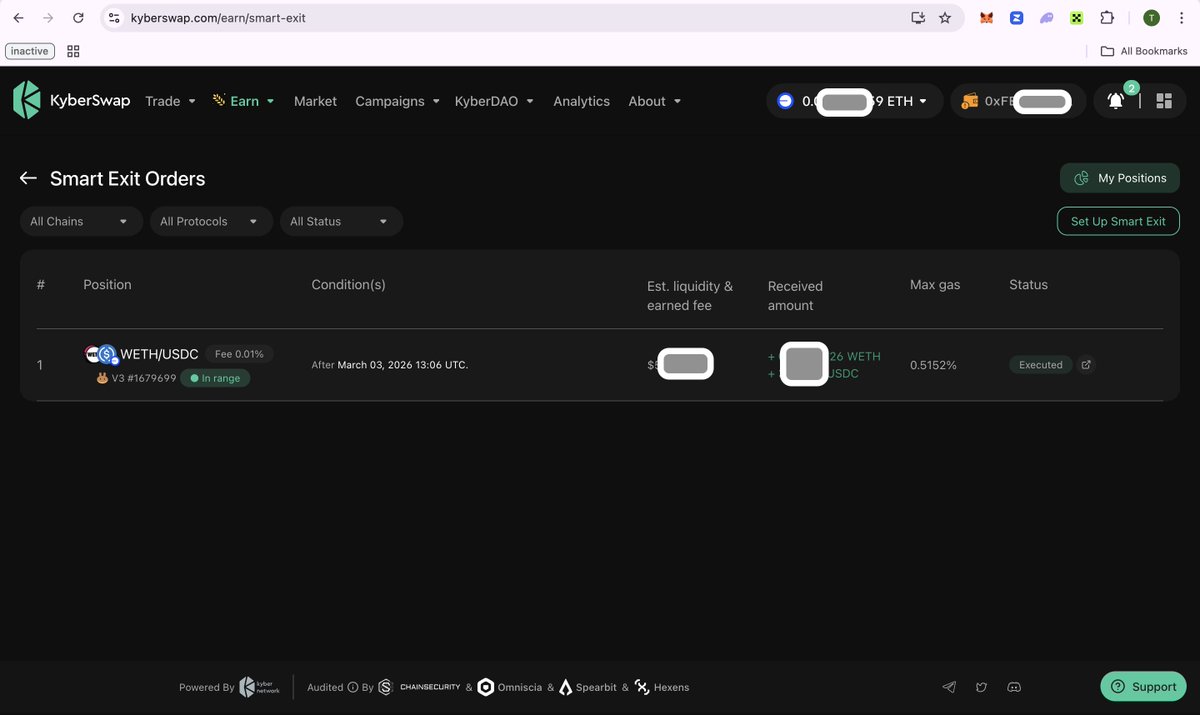Screen dimensions: 1200x715
Task: Open the external link icon beside Executed
Action: 1087,365
